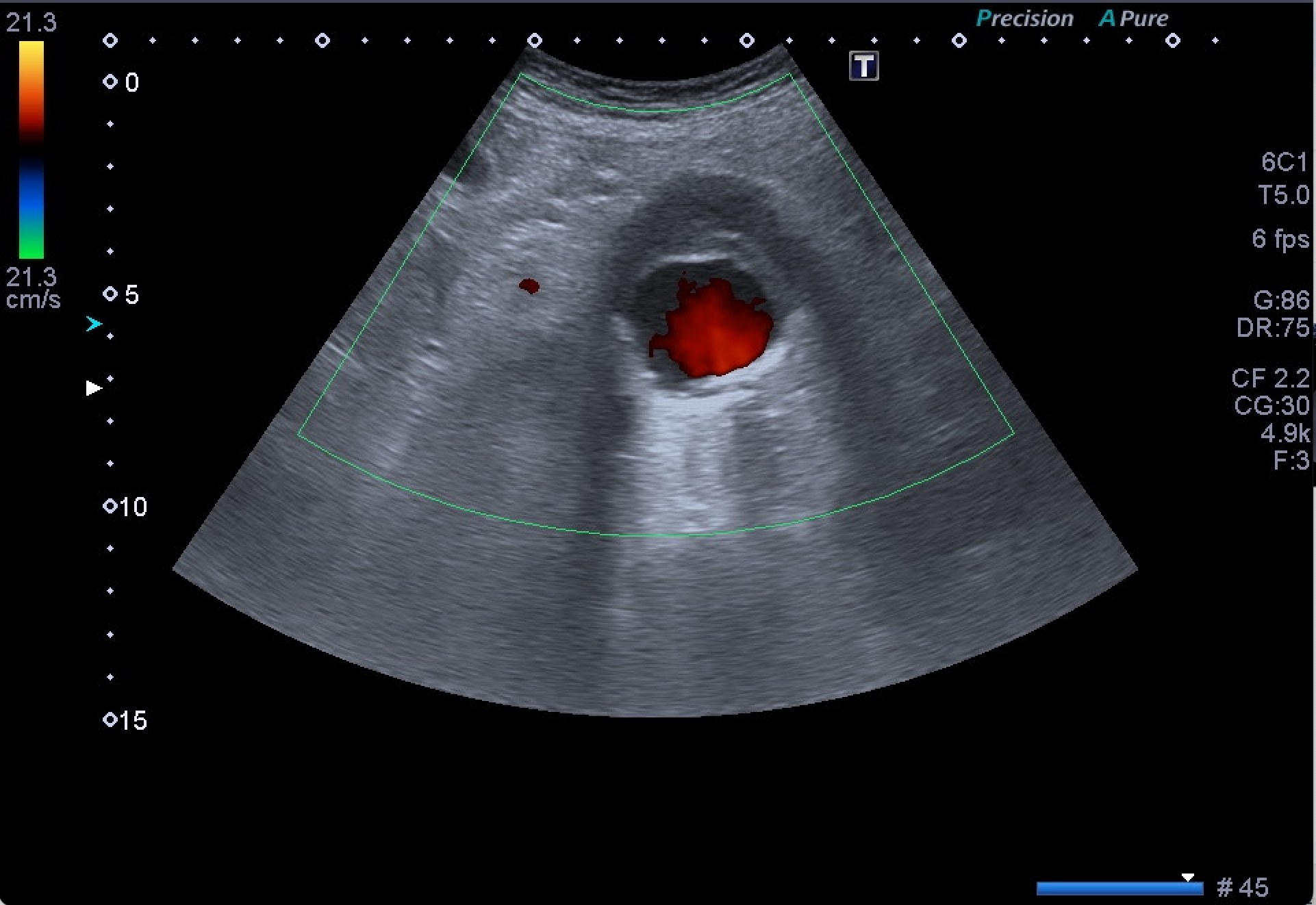
Task: Click the red-yellow part of velocity color bar
Action: point(31,89)
